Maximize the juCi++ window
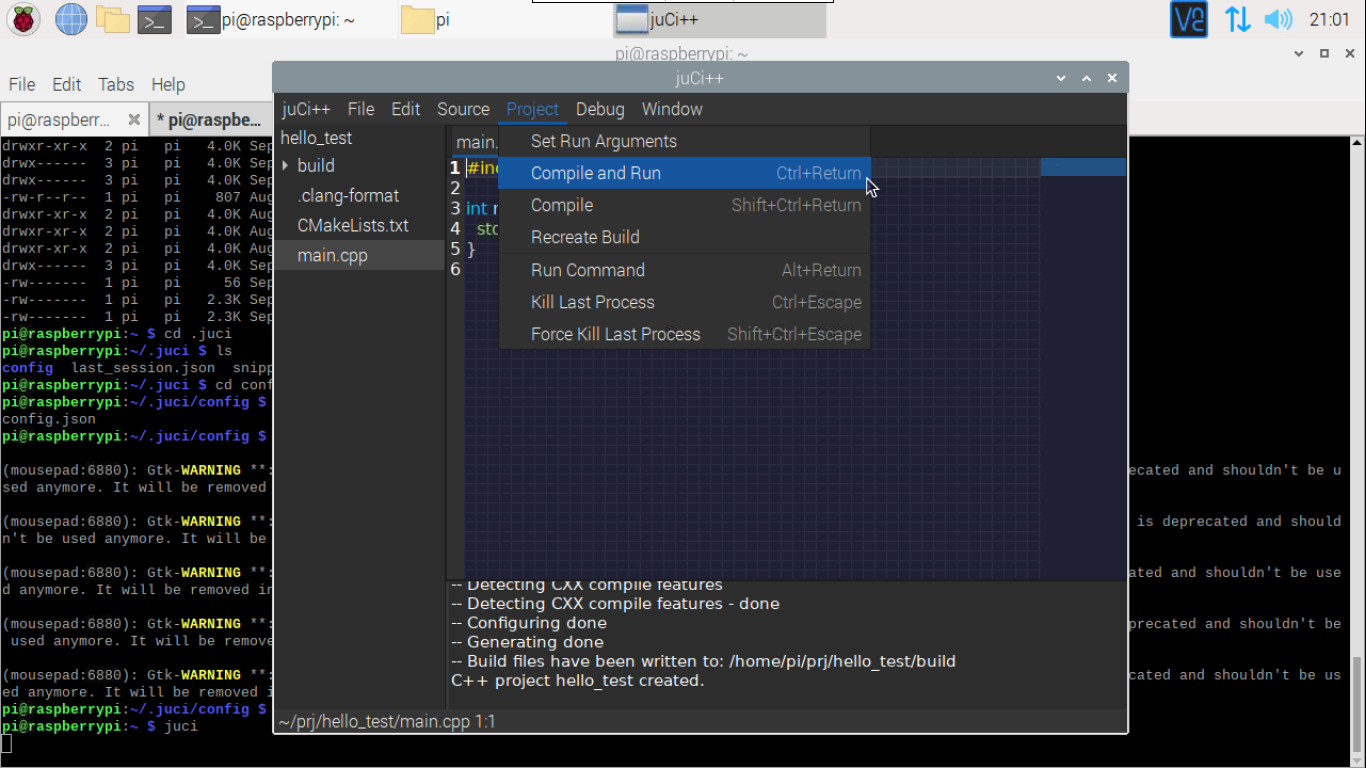Image resolution: width=1366 pixels, height=768 pixels. (x=1086, y=78)
